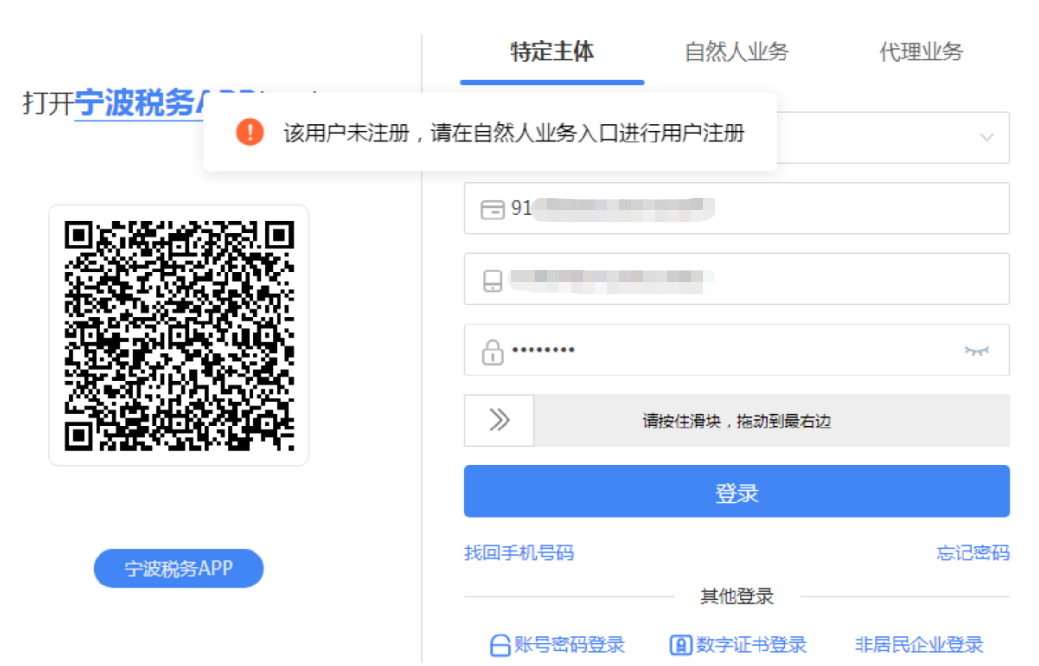Click the certificate icon beside 数字证书登录
Image resolution: width=1039 pixels, height=666 pixels.
[x=681, y=645]
